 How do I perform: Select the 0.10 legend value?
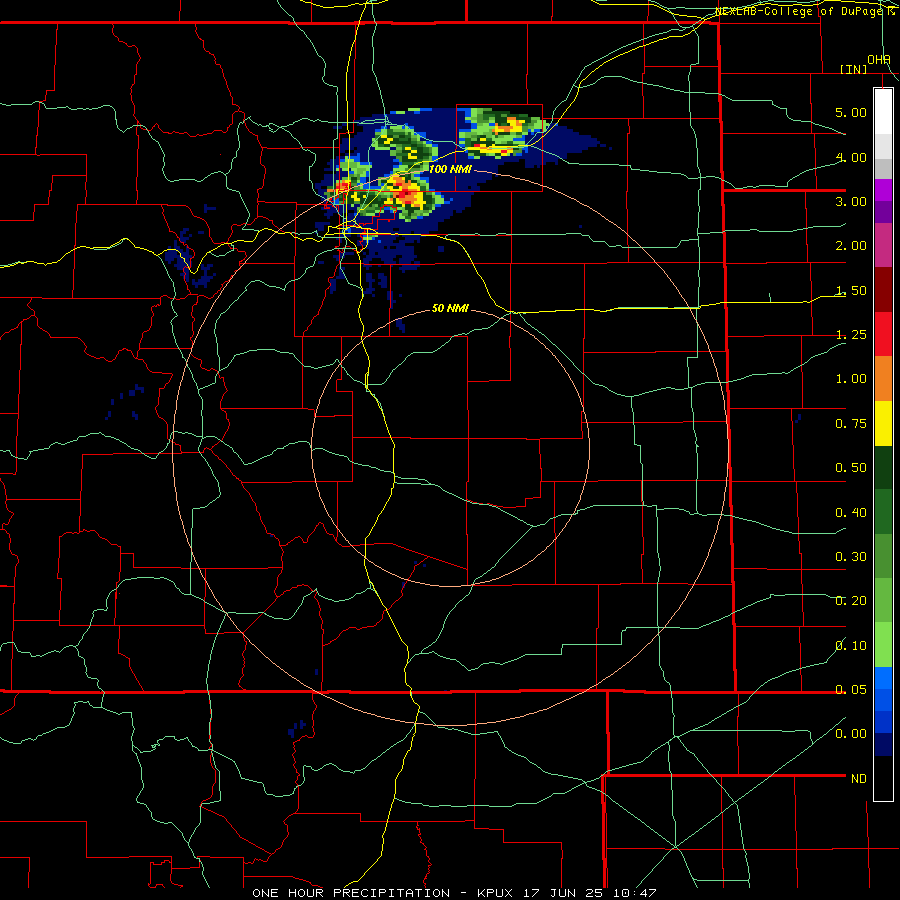tap(851, 646)
